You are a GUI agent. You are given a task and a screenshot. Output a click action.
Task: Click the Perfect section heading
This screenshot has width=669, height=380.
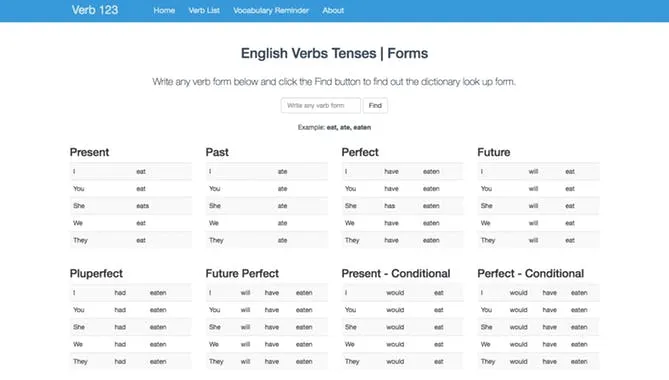(x=360, y=152)
